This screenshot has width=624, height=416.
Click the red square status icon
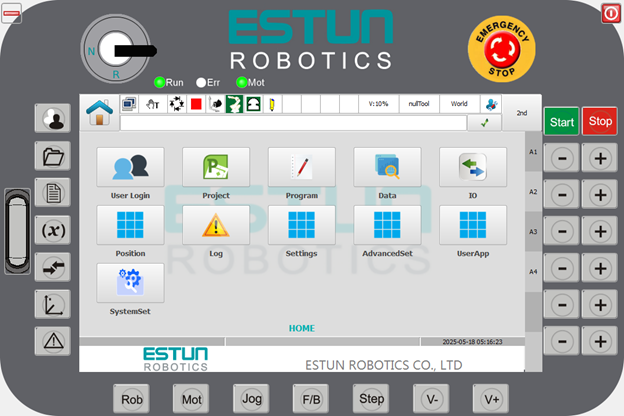196,104
